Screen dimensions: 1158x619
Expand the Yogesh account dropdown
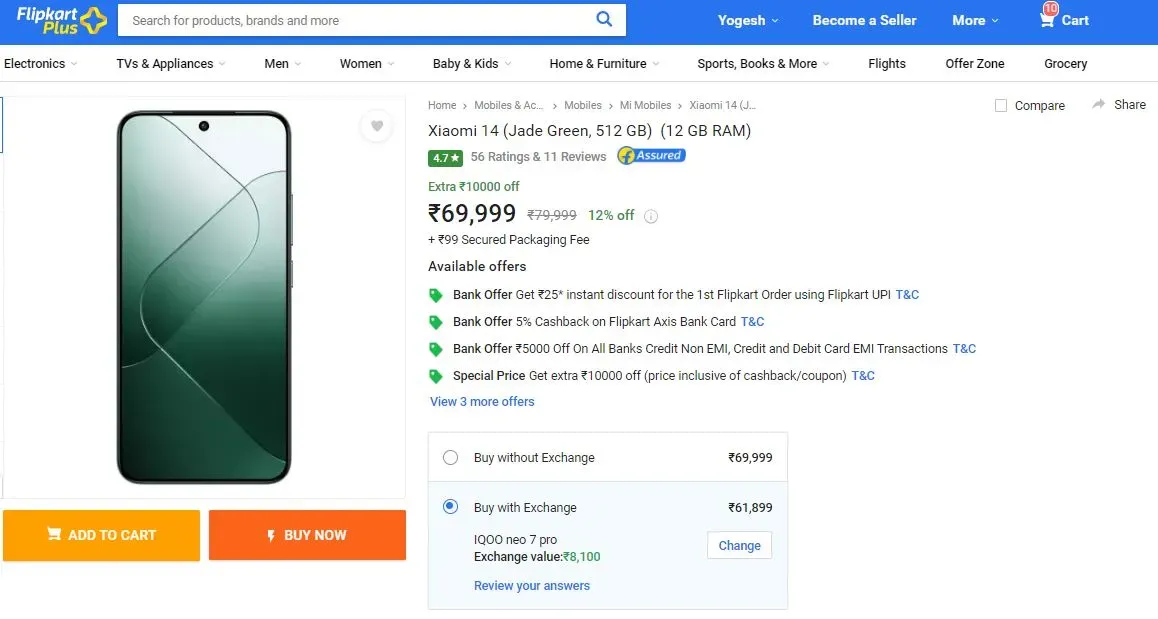point(748,21)
